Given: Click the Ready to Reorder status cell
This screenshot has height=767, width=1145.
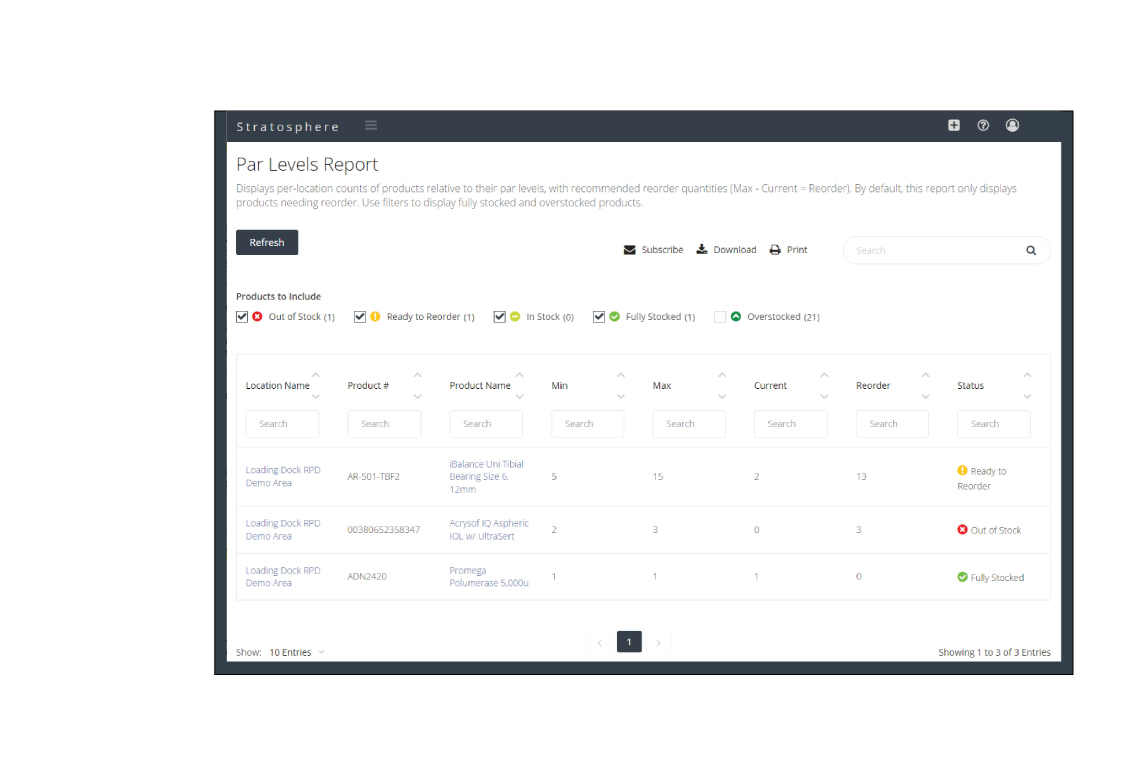Looking at the screenshot, I should [x=981, y=478].
